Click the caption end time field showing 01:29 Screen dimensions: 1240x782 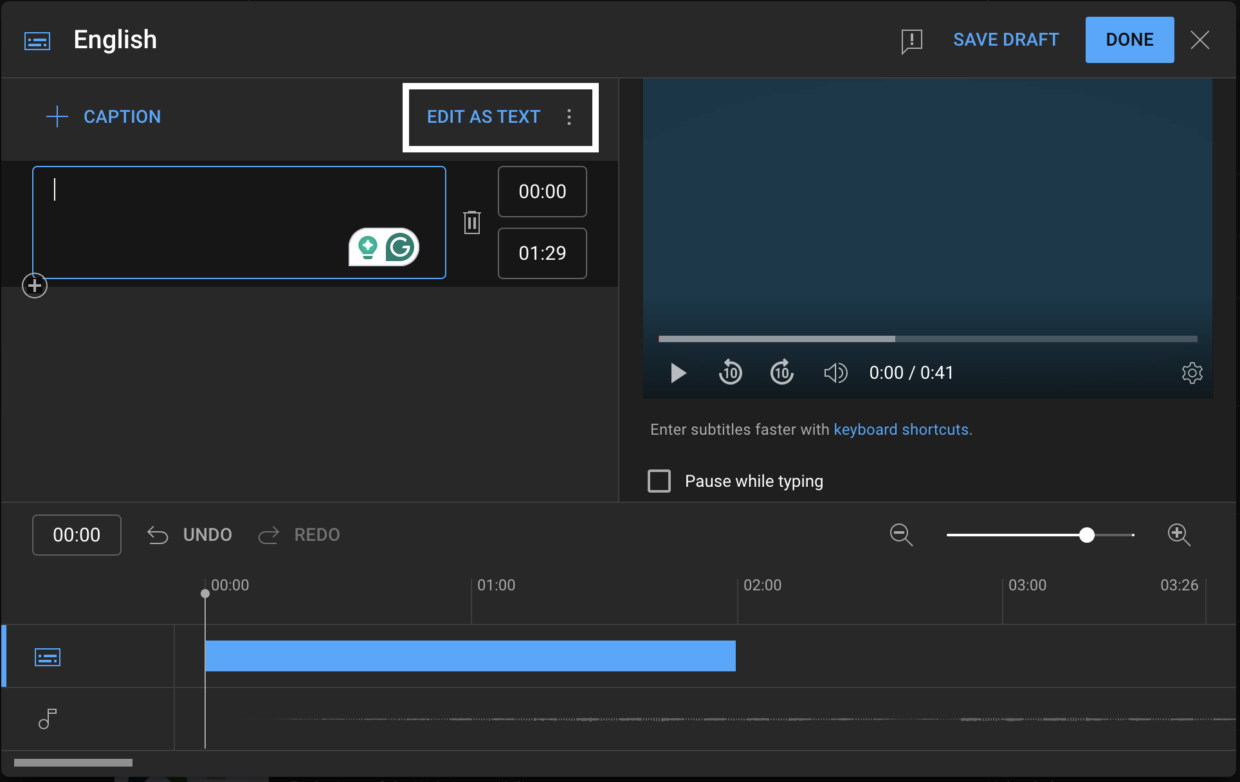point(542,253)
